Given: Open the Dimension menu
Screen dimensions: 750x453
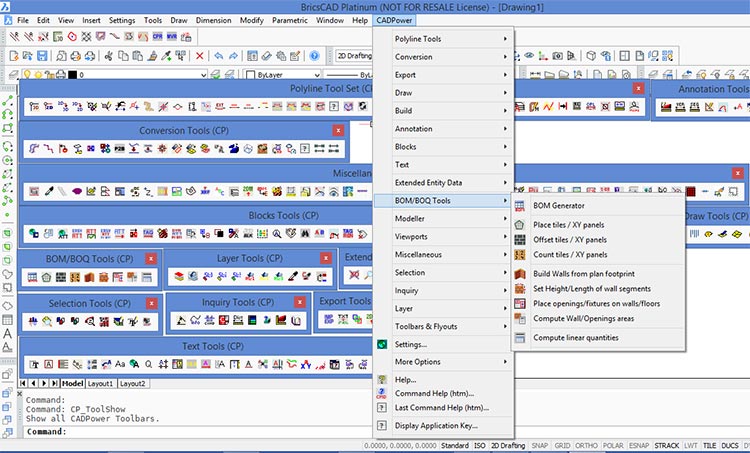Looking at the screenshot, I should (x=211, y=20).
